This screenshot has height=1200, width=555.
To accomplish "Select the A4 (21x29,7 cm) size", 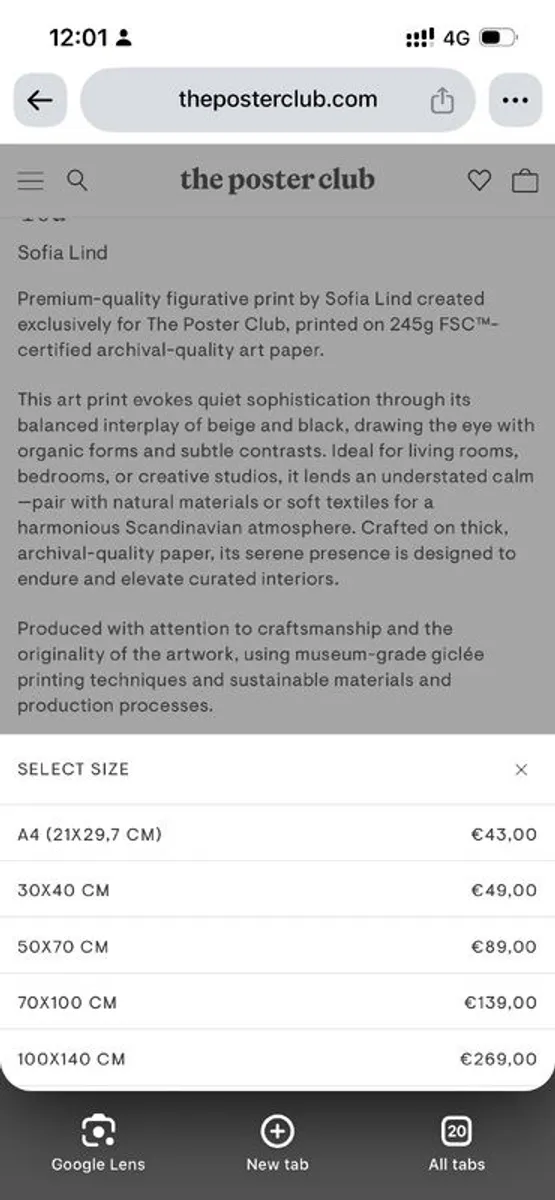I will (x=277, y=834).
